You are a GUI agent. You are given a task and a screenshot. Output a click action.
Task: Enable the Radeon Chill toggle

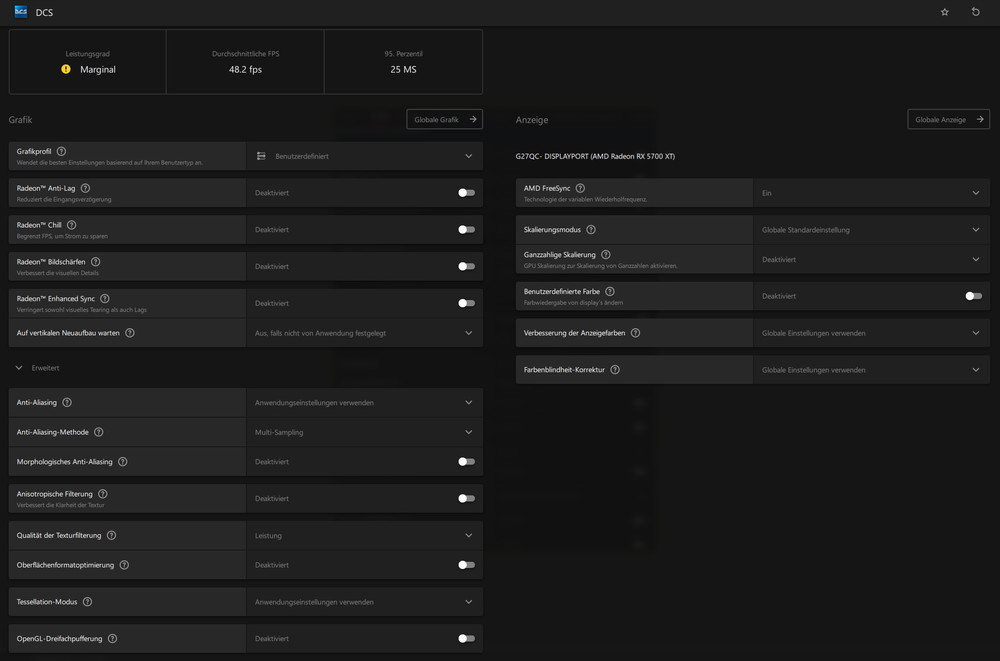point(465,229)
